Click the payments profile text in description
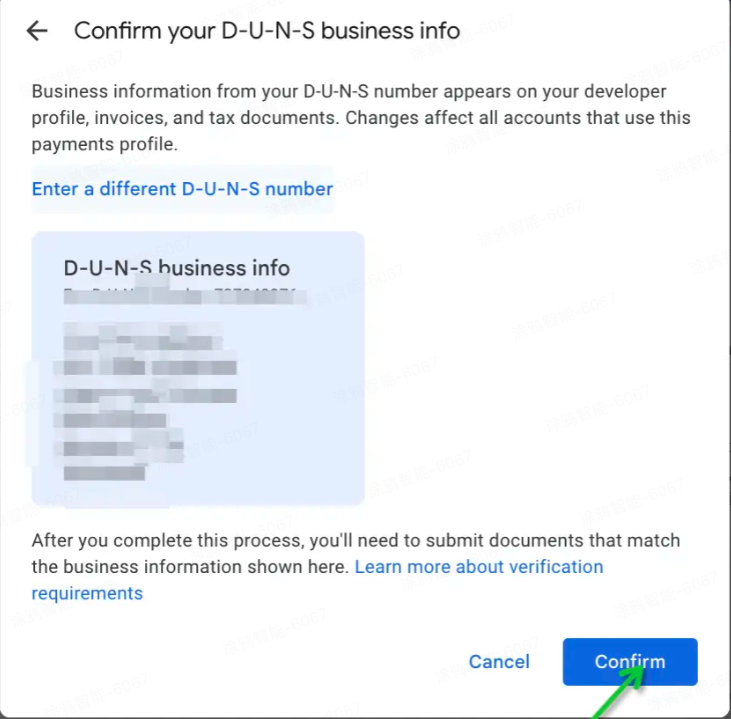Screen dimensions: 731x719 point(104,144)
